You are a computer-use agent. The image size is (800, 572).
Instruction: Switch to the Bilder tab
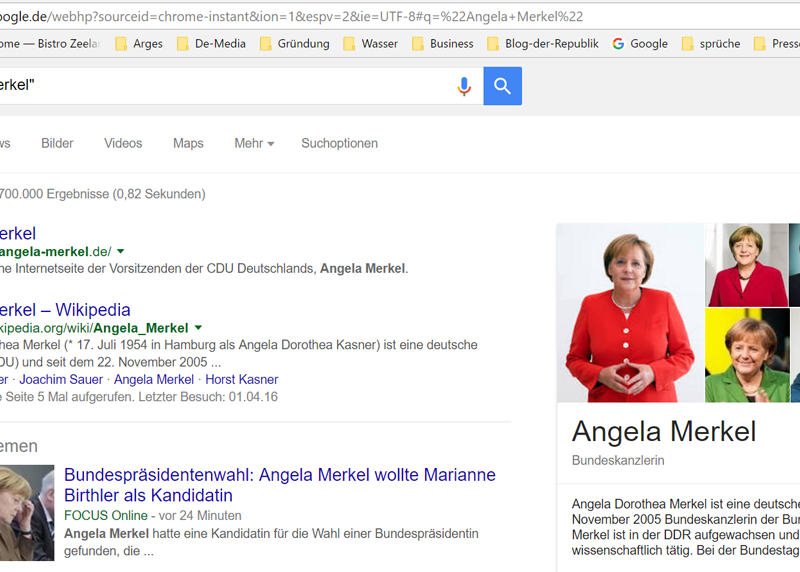pyautogui.click(x=57, y=144)
